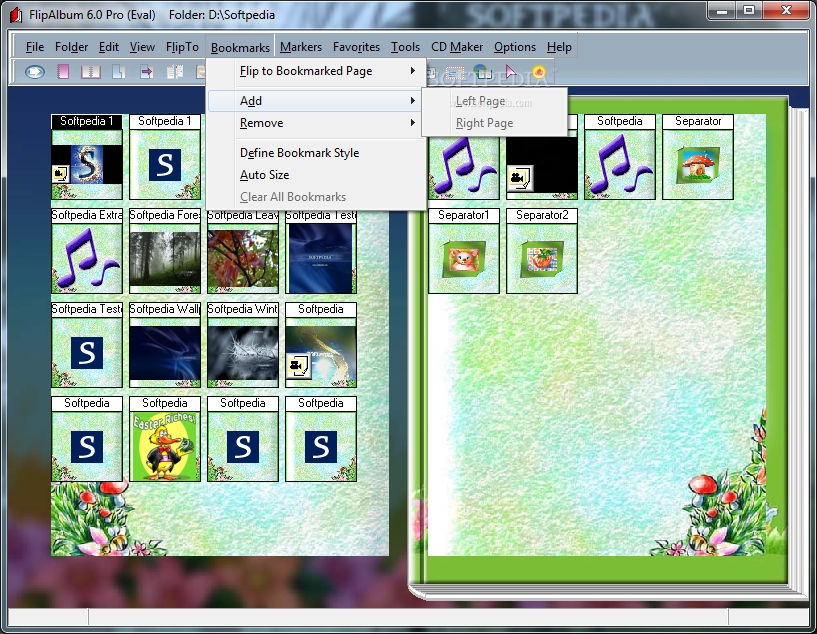
Task: Select the Softpedia Winter thumbnail
Action: tap(243, 345)
